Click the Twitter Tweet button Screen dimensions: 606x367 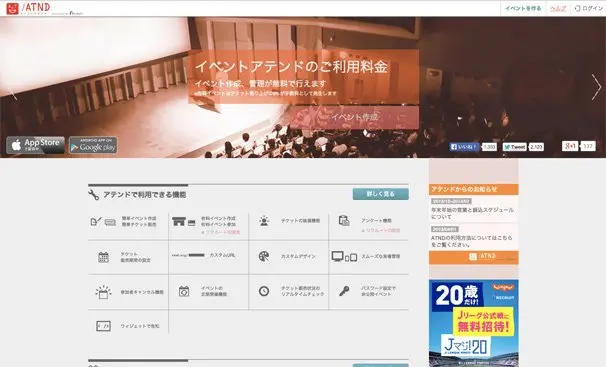(514, 147)
